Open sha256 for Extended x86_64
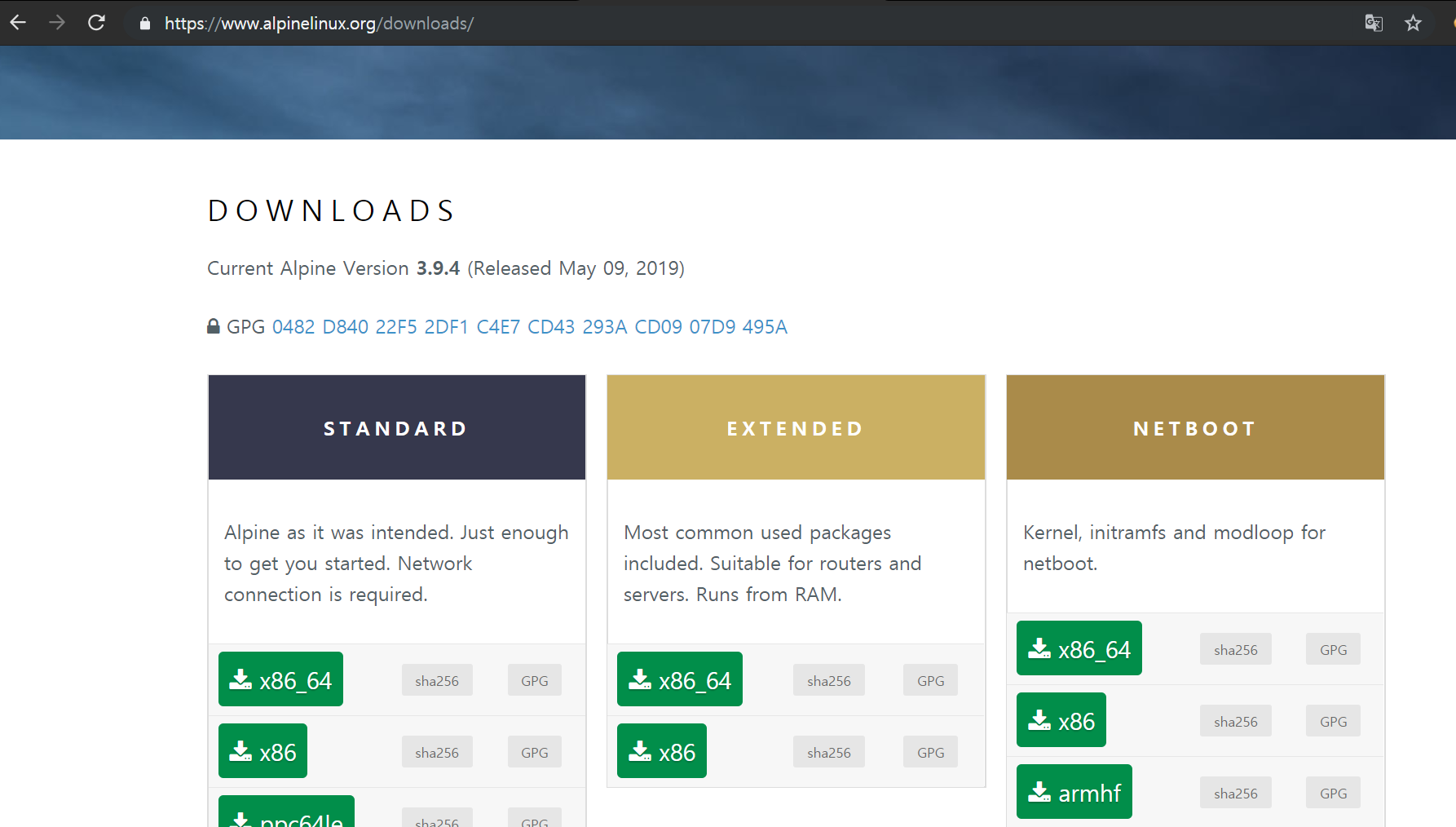This screenshot has height=827, width=1456. pyautogui.click(x=829, y=680)
